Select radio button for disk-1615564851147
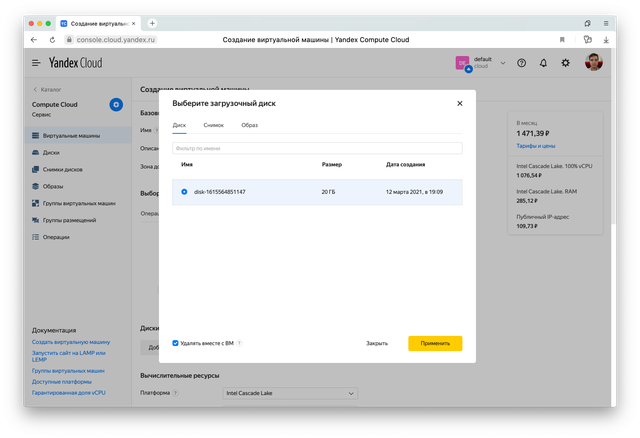The height and width of the screenshot is (438, 640). pos(185,191)
